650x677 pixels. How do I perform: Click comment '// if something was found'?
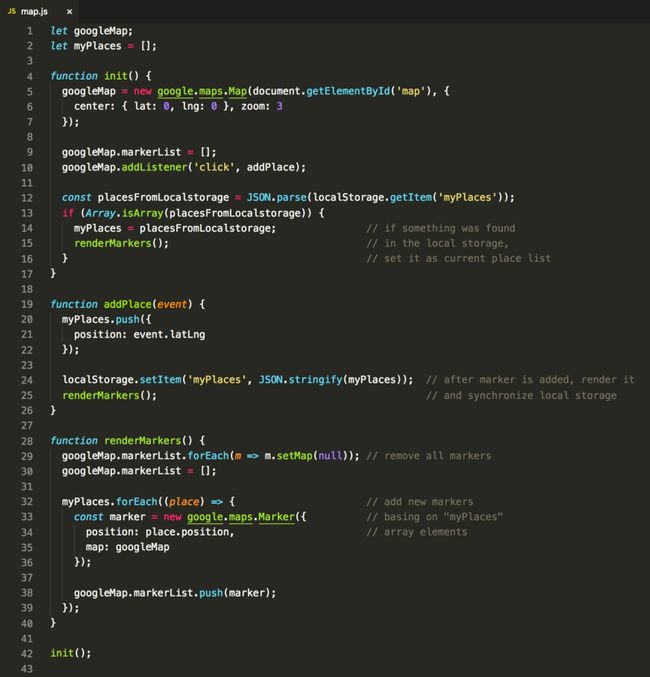(441, 228)
